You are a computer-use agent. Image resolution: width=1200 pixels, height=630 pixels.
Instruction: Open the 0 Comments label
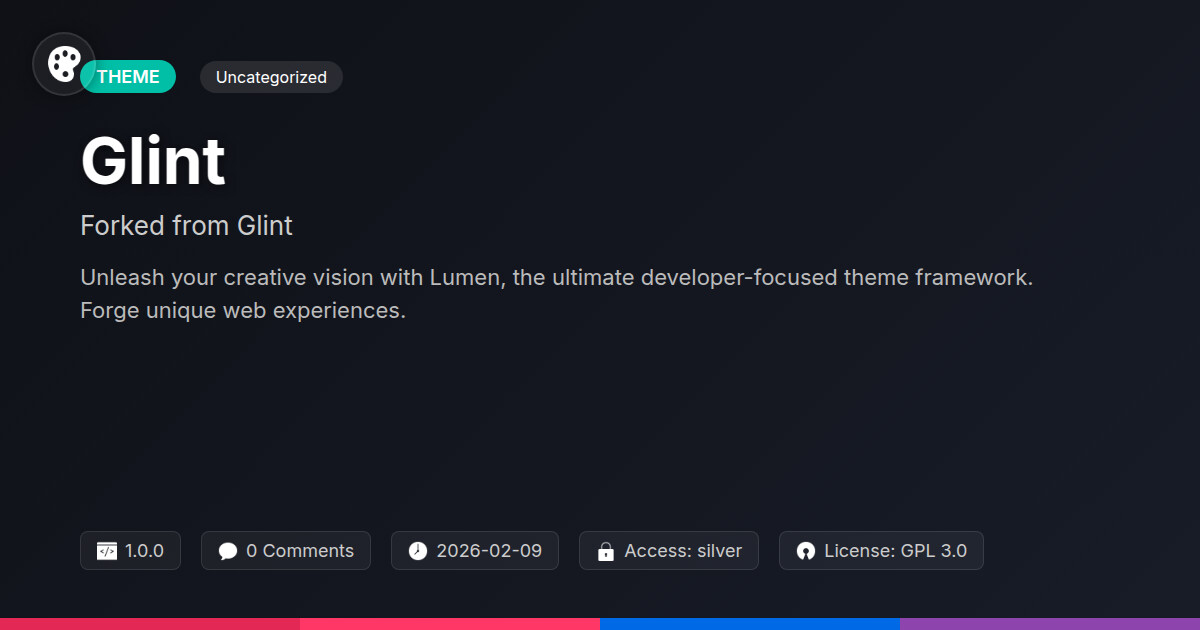(x=299, y=551)
